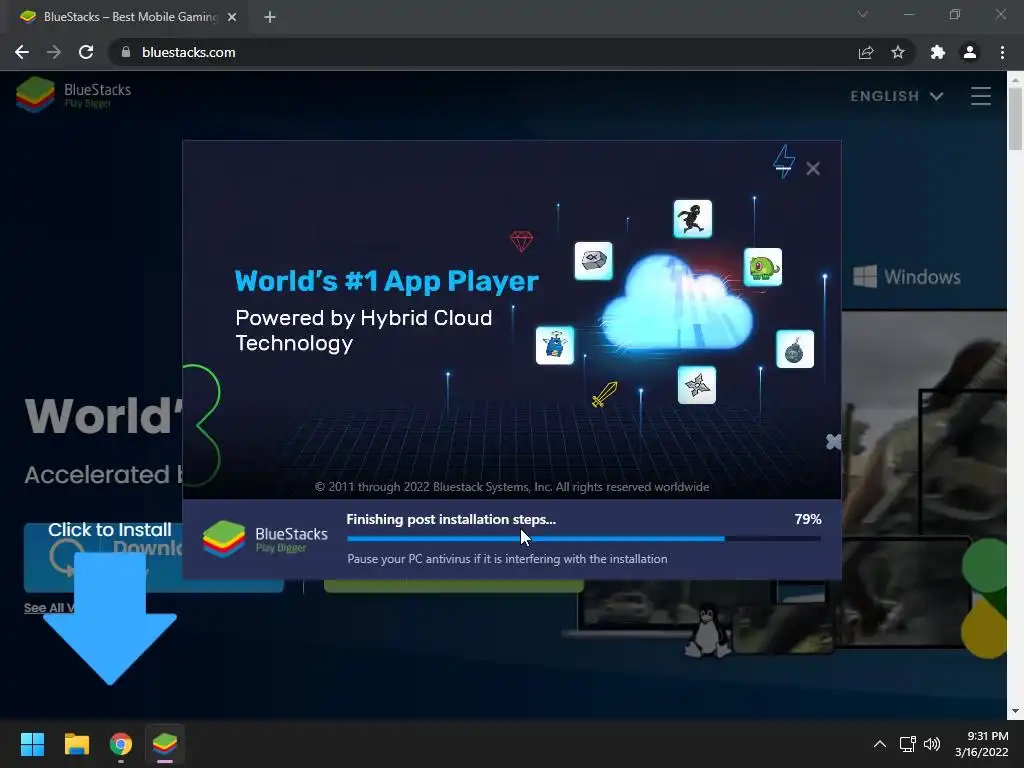Viewport: 1024px width, 768px height.
Task: Click the padlock site info icon
Action: 126,52
